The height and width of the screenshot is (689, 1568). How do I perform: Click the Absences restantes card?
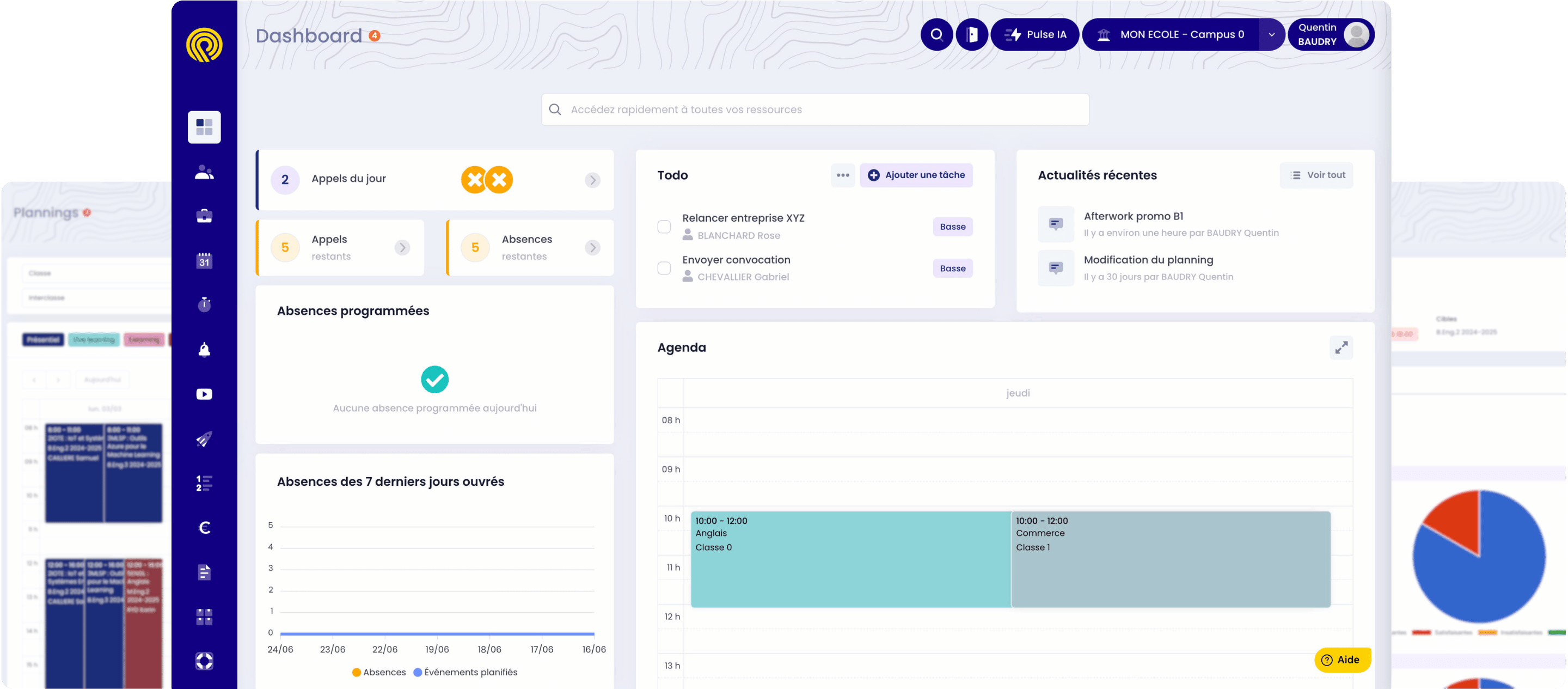click(530, 247)
